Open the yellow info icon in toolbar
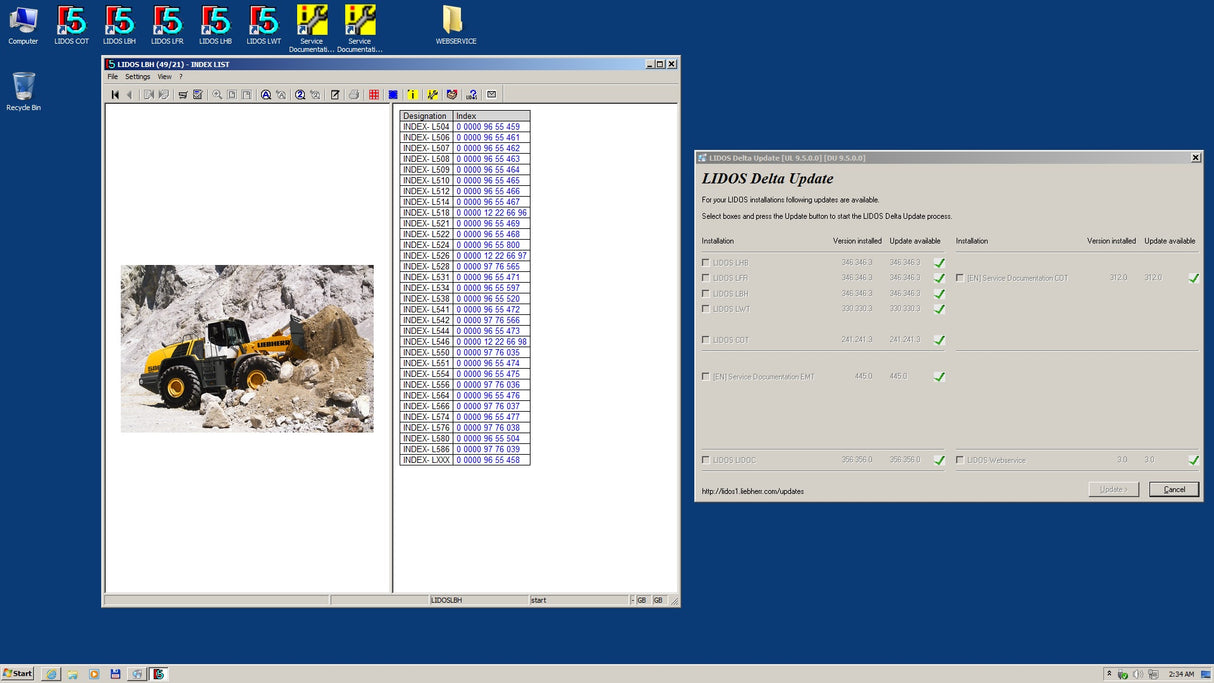The height and width of the screenshot is (683, 1214). click(412, 95)
